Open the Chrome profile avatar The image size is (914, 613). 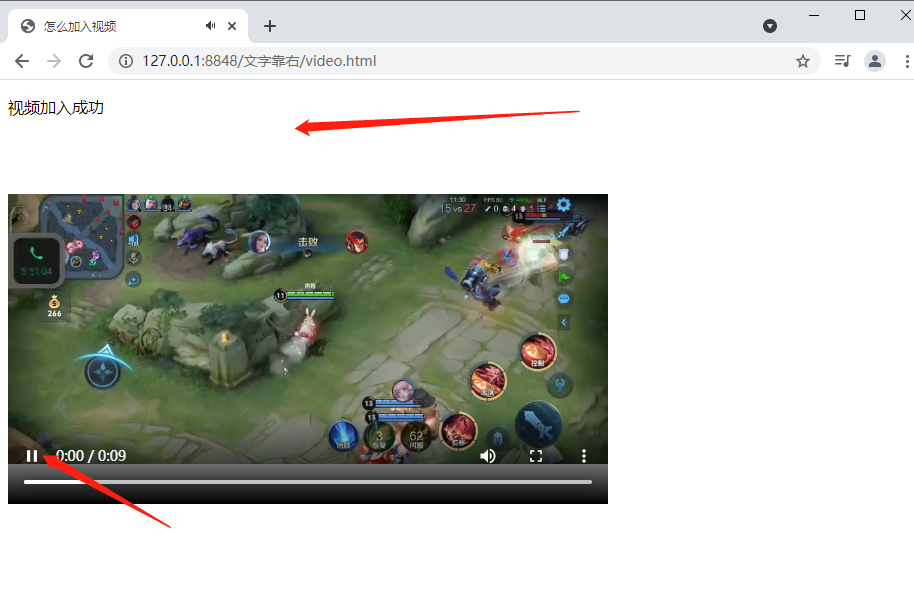click(x=875, y=61)
